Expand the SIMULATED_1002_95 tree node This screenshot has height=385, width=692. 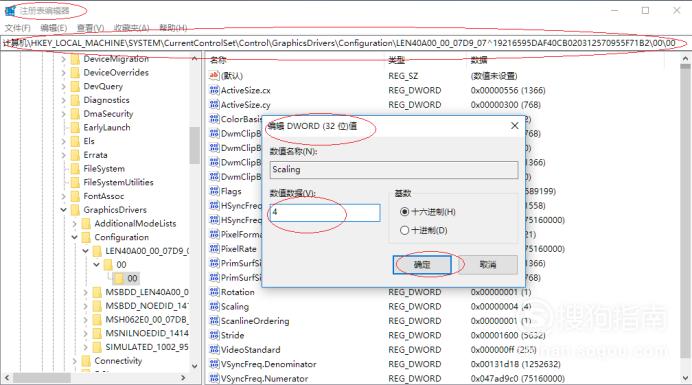86,347
